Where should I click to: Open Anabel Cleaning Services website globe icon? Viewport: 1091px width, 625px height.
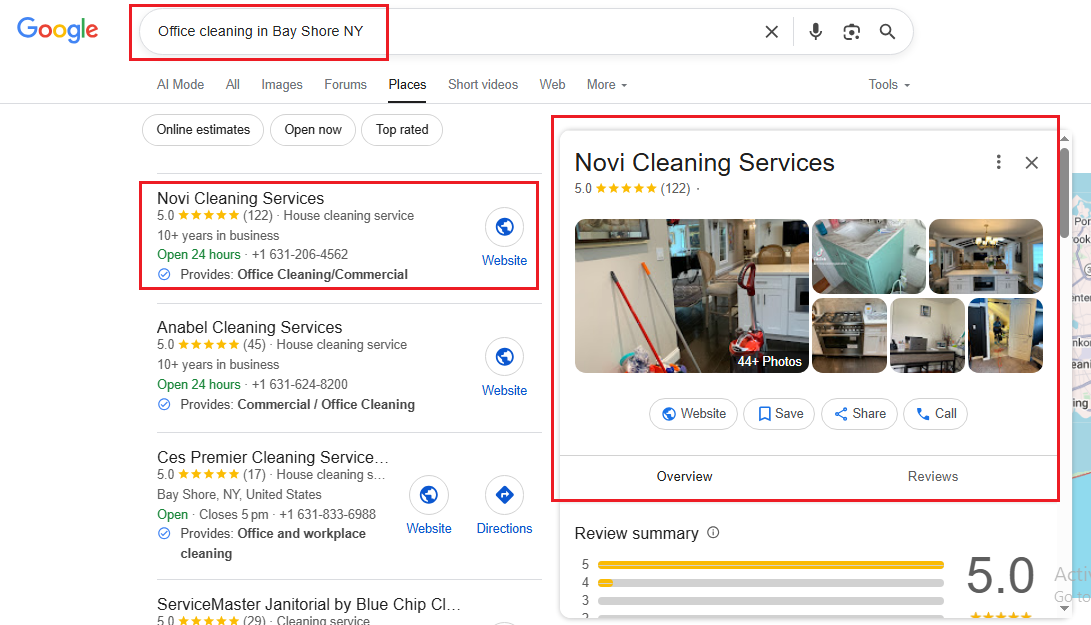[504, 357]
